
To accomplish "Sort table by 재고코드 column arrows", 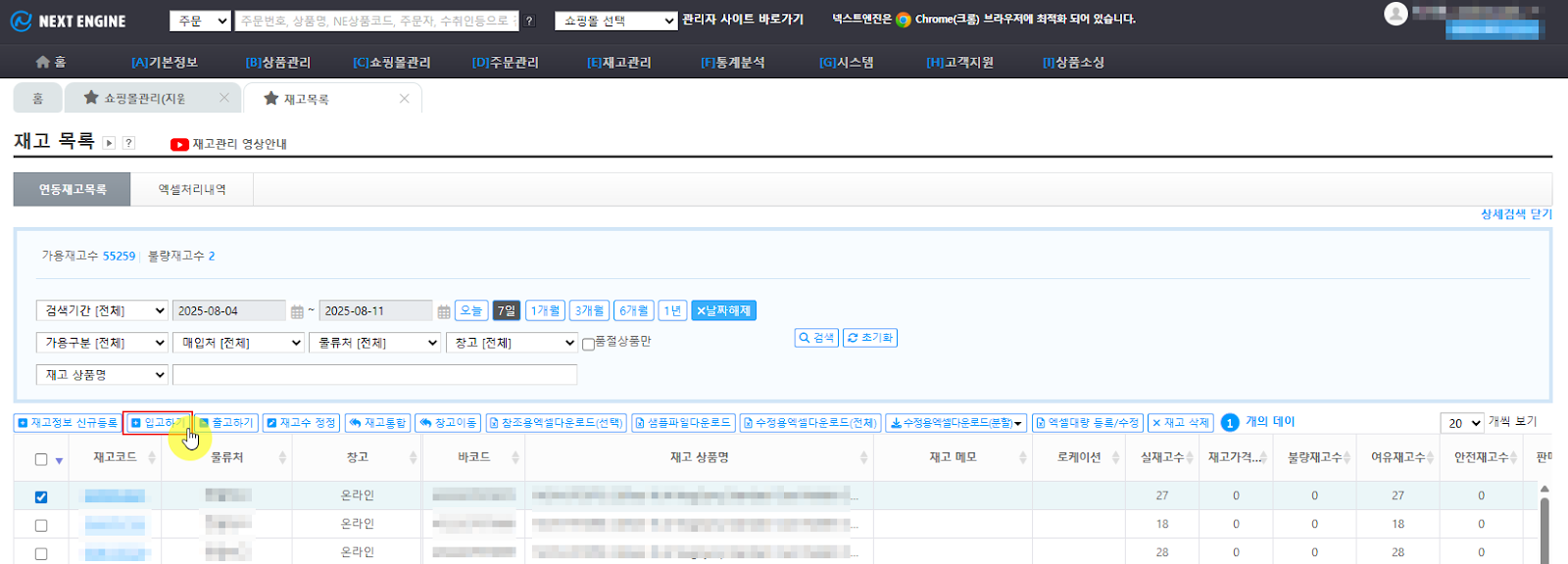I will point(152,457).
